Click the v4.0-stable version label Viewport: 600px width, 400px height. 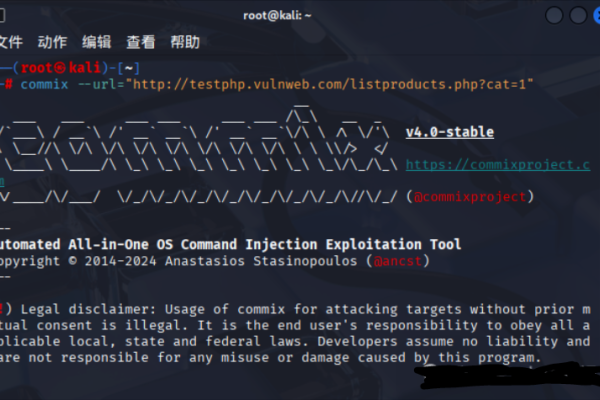pos(449,133)
